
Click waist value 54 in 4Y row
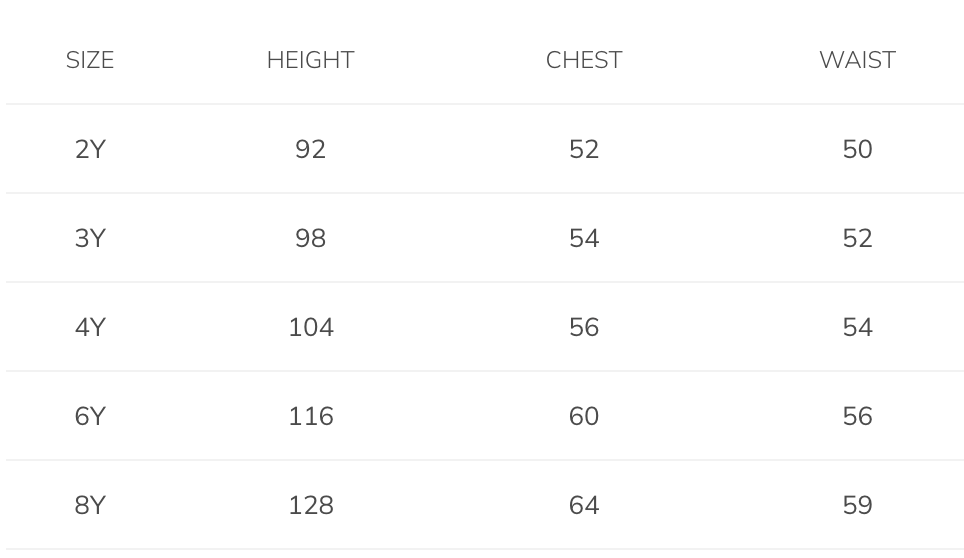coord(857,327)
